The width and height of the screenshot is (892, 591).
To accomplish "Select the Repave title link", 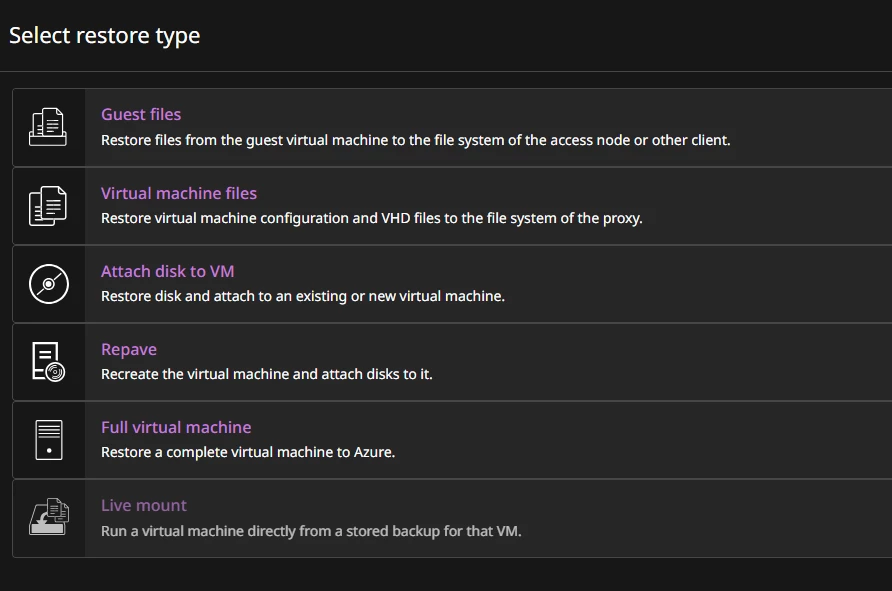I will coord(129,349).
